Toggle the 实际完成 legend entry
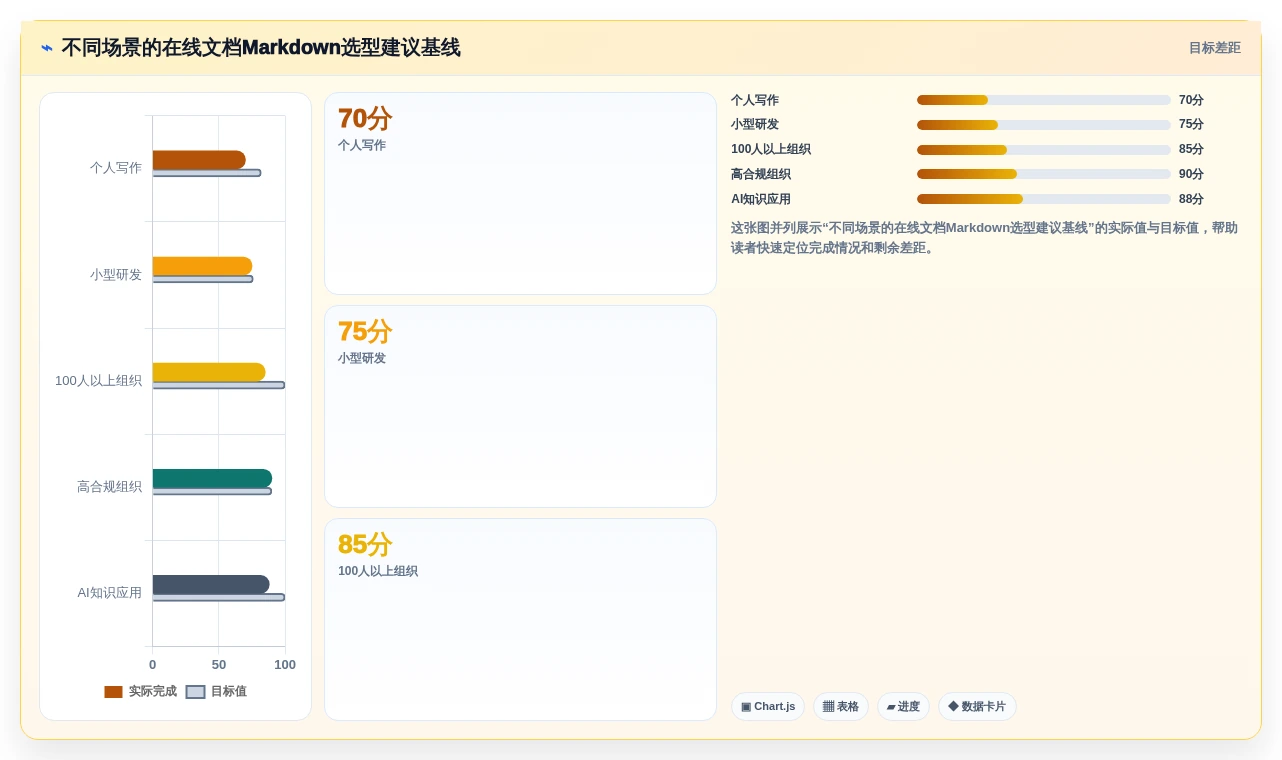The height and width of the screenshot is (760, 1282). coord(140,691)
